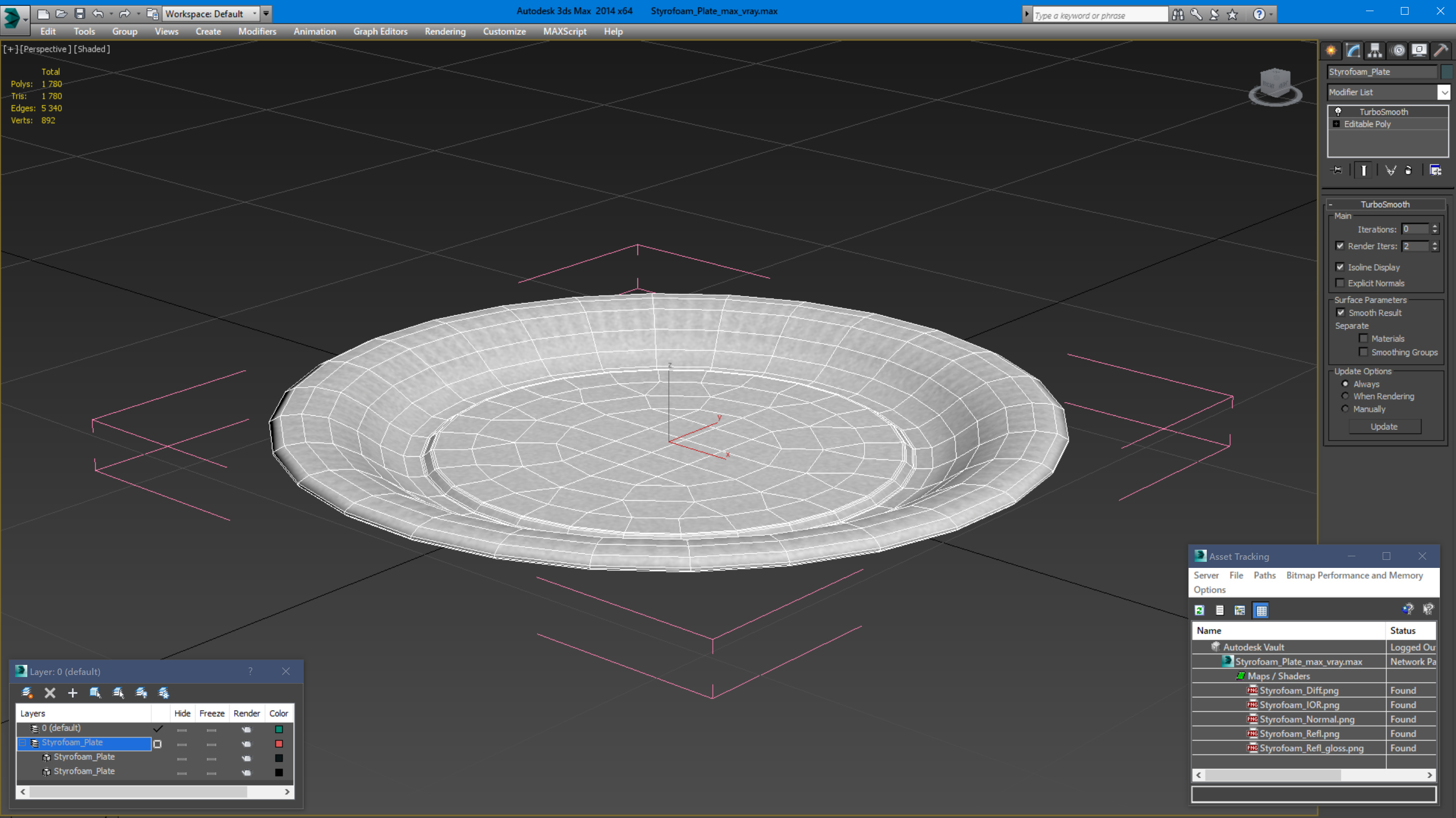Open the Modify command panel tab

[x=1352, y=51]
